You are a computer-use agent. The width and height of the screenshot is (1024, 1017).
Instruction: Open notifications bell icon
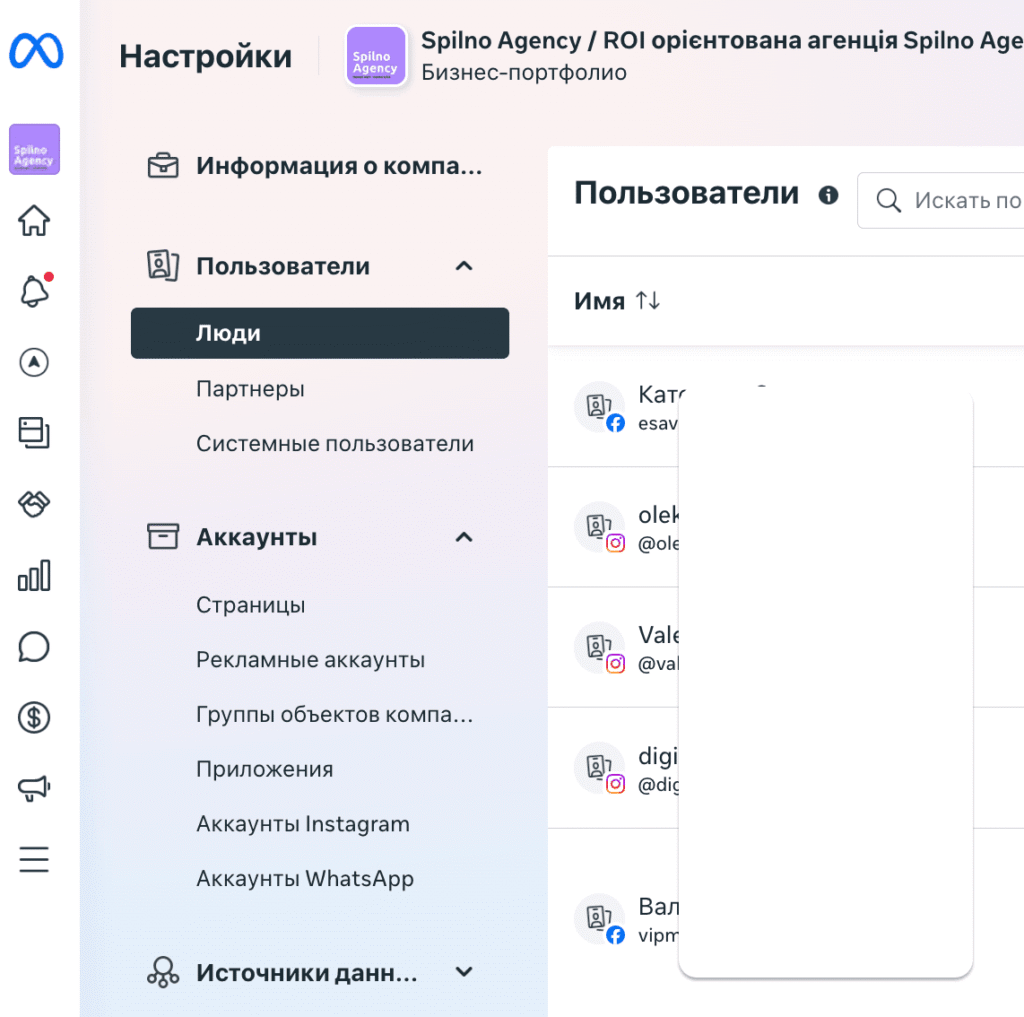coord(34,291)
